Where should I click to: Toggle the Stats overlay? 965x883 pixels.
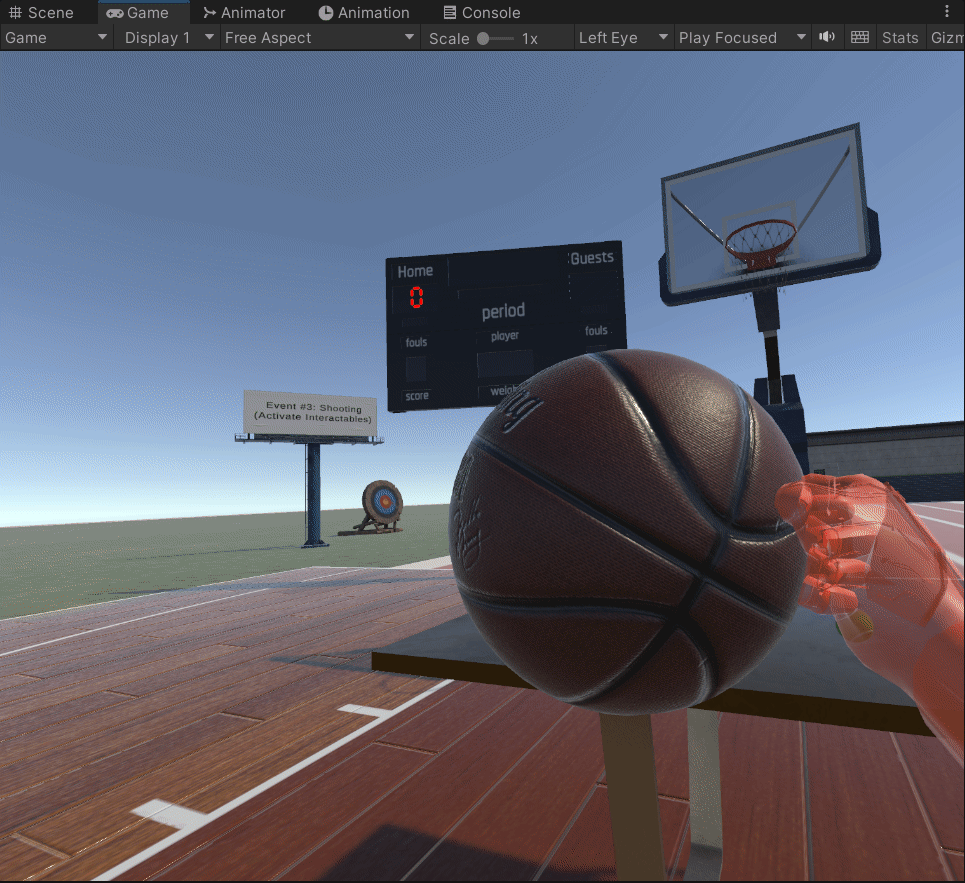pos(899,37)
